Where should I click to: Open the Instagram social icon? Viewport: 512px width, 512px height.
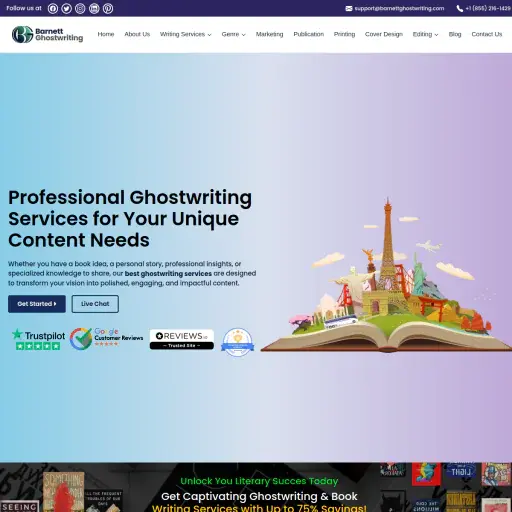tap(80, 8)
